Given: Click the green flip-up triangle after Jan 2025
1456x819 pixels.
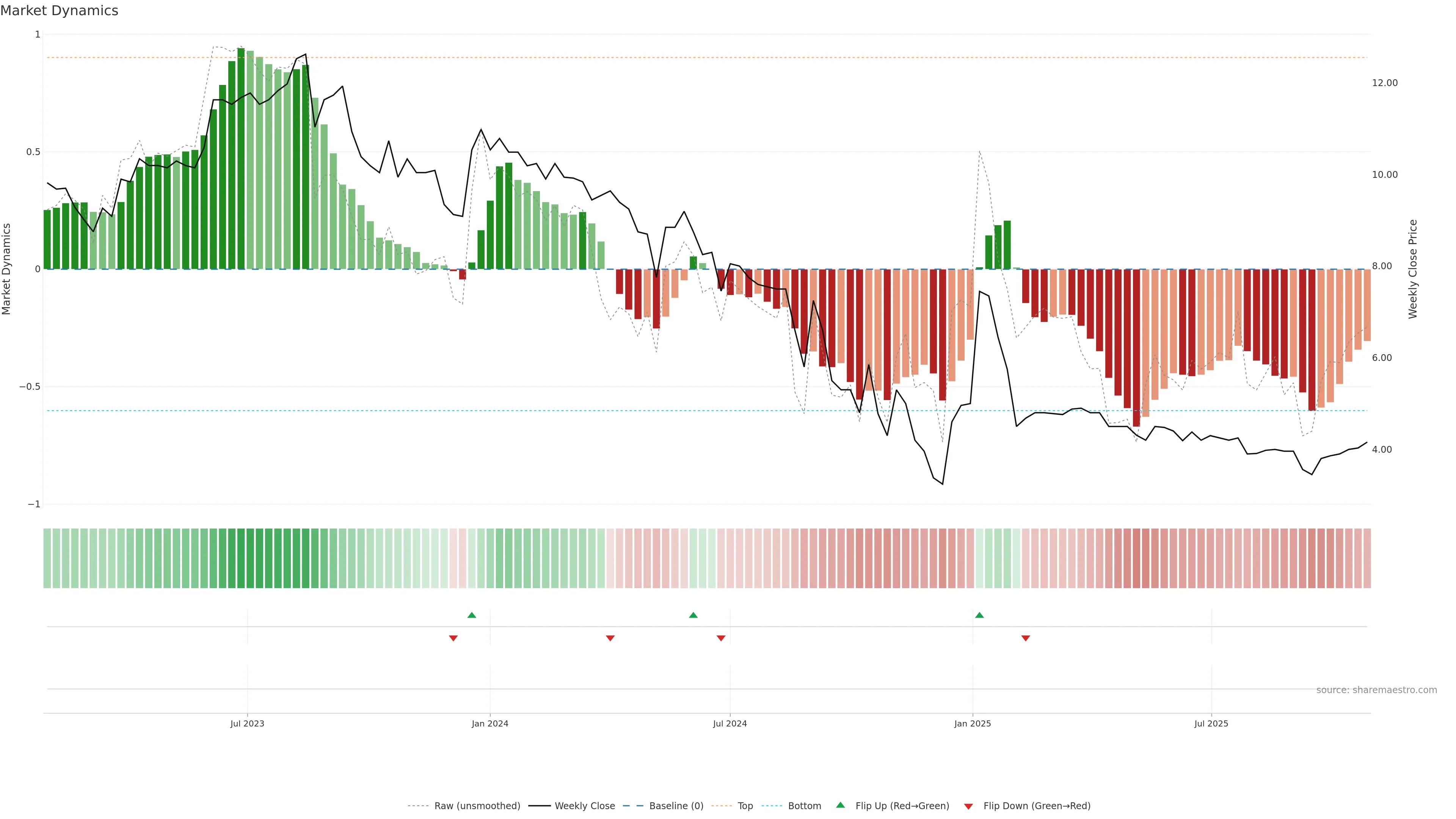Looking at the screenshot, I should point(979,615).
